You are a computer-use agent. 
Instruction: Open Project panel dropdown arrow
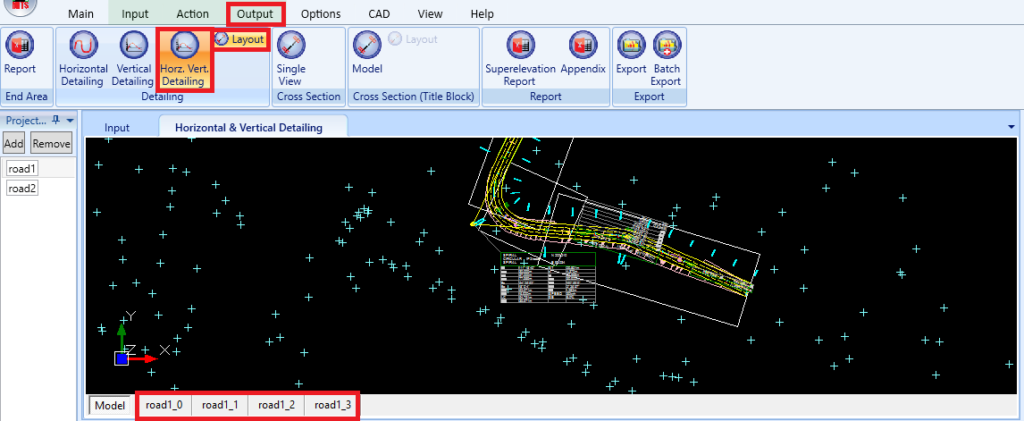coord(69,121)
